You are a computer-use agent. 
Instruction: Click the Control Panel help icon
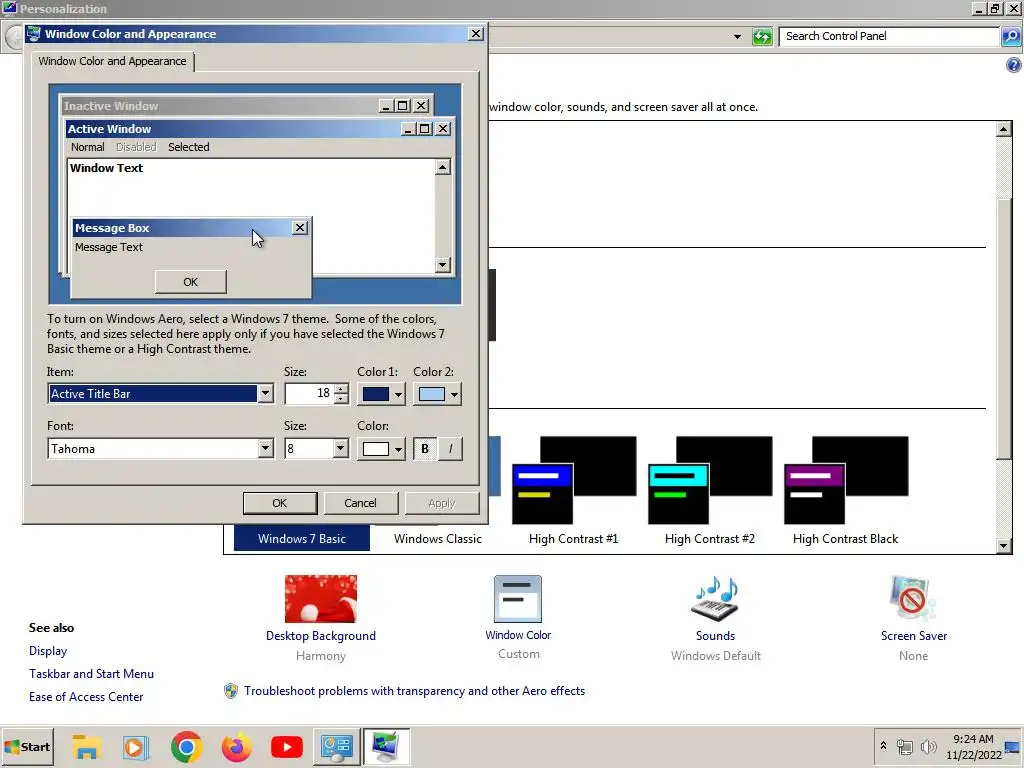click(x=1014, y=65)
